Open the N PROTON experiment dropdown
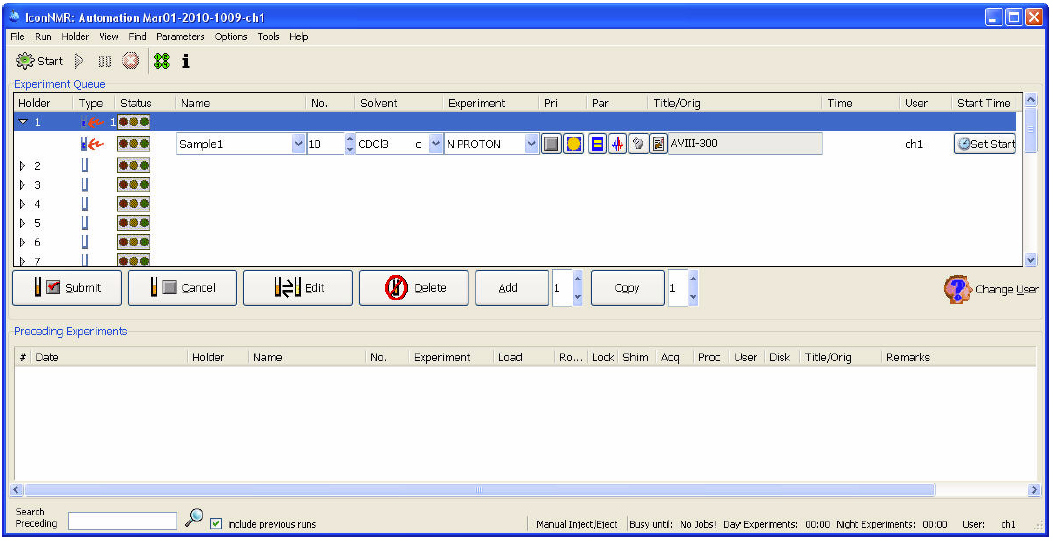The image size is (1053, 541). click(x=532, y=144)
